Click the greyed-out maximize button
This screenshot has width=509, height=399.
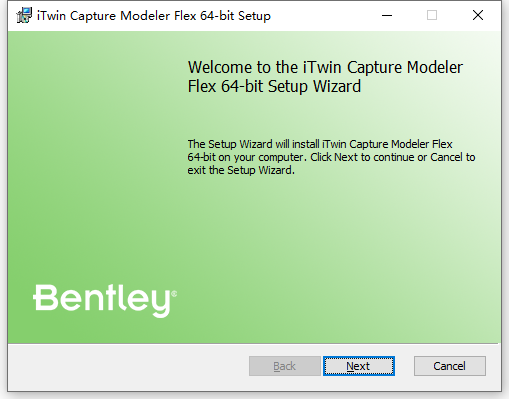pos(432,15)
